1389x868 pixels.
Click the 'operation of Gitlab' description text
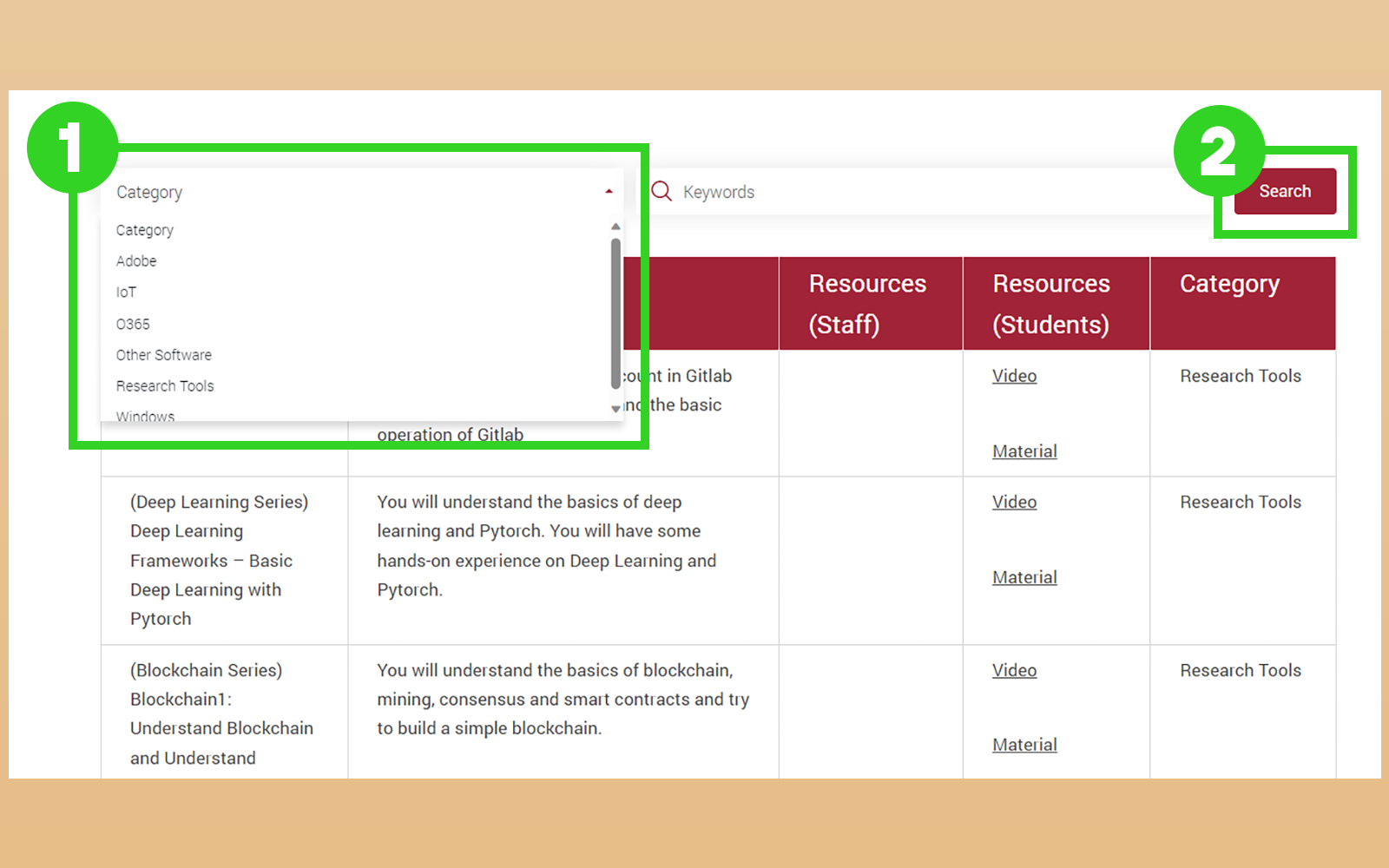[451, 435]
